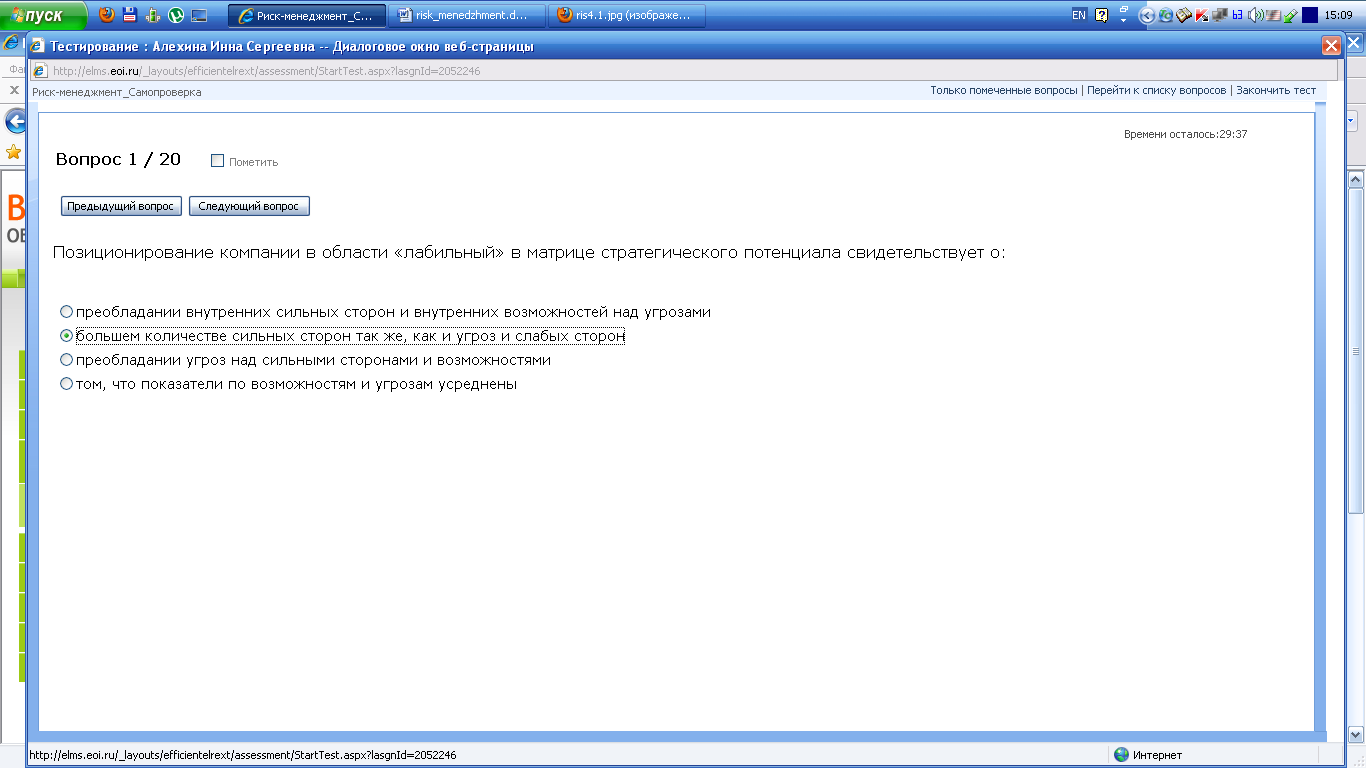Screen dimensions: 1366x768
Task: Click the clock showing 15:09
Action: click(x=1338, y=15)
